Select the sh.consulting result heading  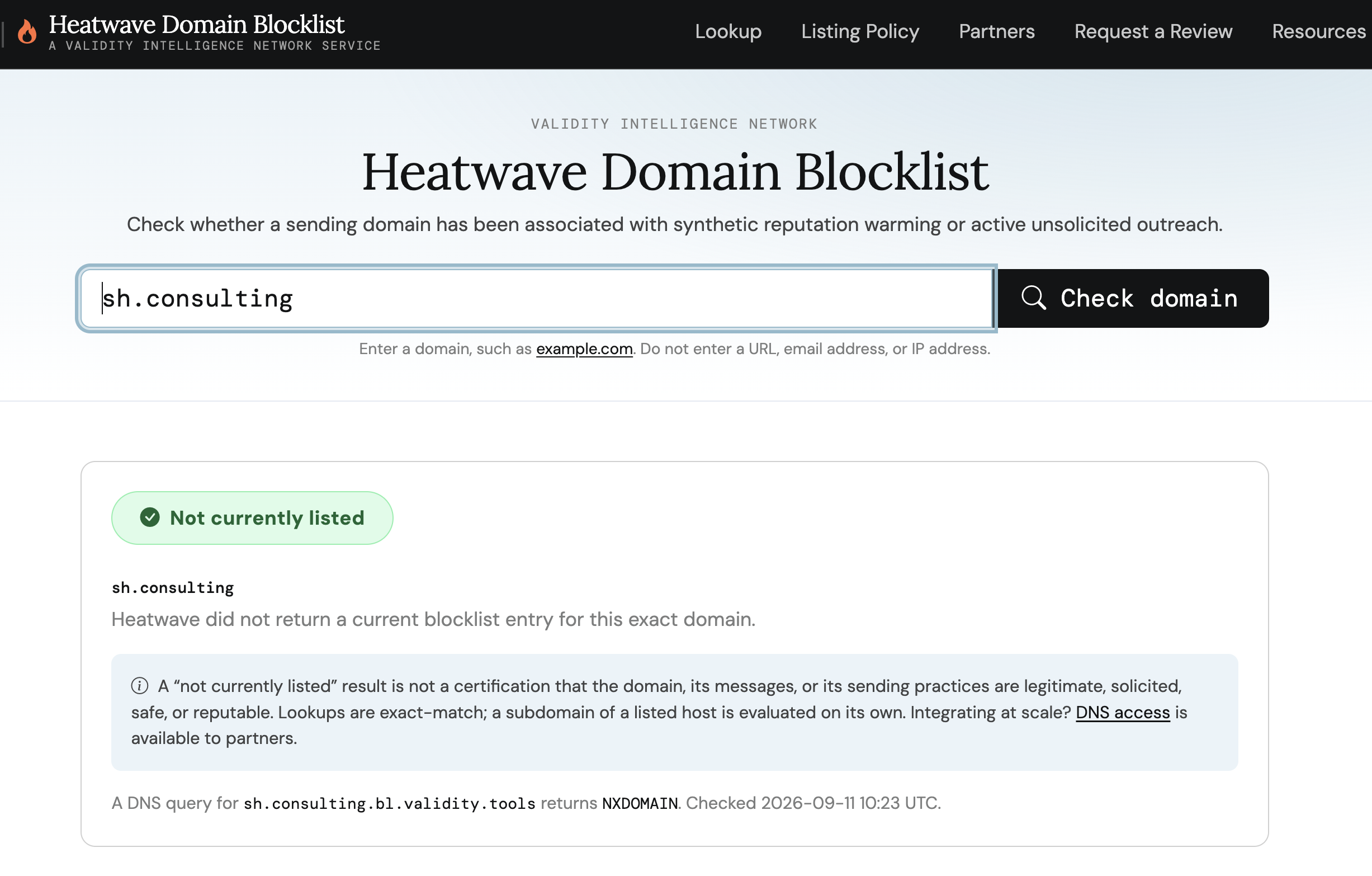click(173, 587)
